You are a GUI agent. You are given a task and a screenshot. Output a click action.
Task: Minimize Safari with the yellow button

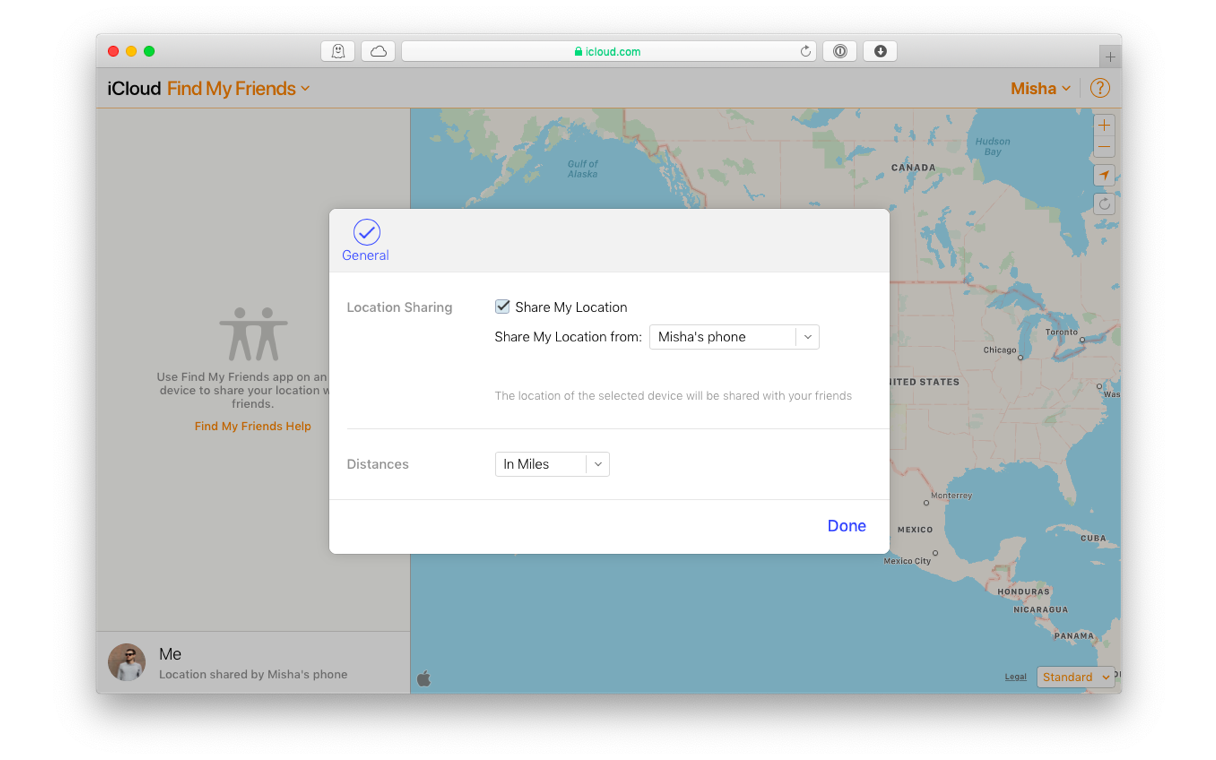(x=131, y=51)
